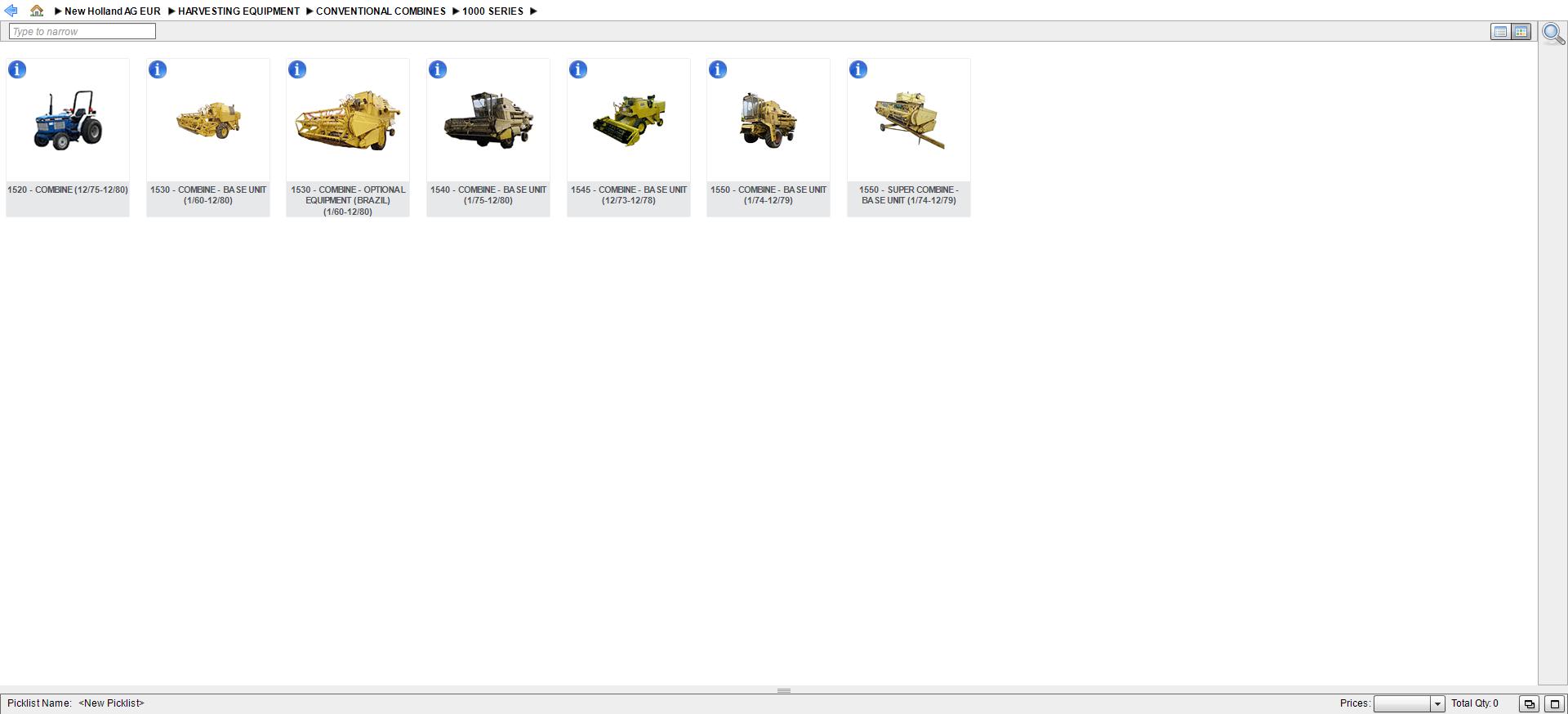Select label '1530 - COMBINE - OPTIONAL EQUIPMENT (BRAZIL)'
This screenshot has height=714, width=1568.
(x=348, y=201)
